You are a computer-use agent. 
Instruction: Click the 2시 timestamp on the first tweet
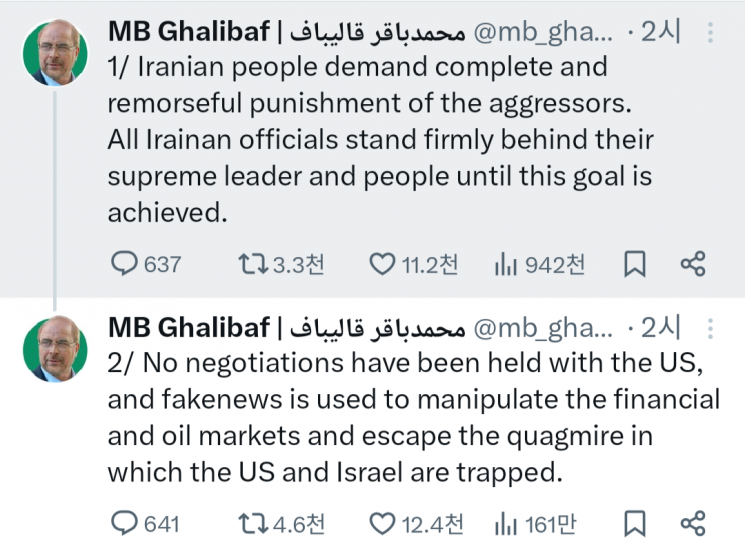(661, 33)
